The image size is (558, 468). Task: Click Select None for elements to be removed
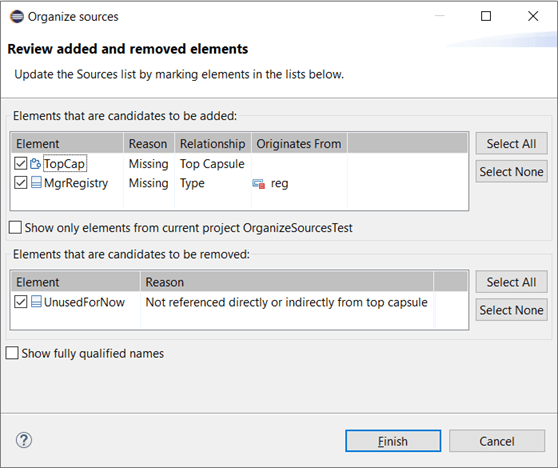pos(511,310)
